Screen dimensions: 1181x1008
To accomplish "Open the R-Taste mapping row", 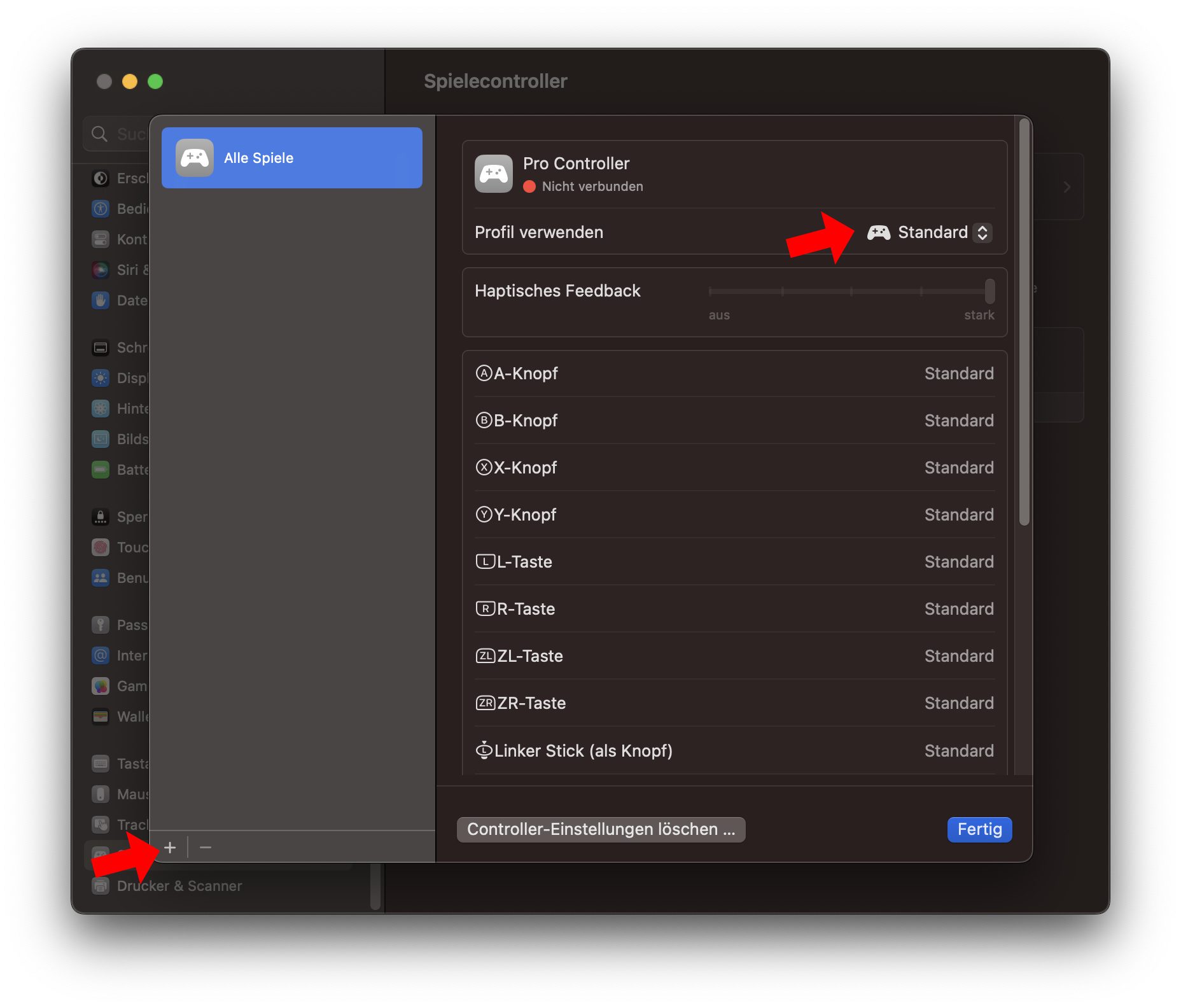I will click(734, 609).
